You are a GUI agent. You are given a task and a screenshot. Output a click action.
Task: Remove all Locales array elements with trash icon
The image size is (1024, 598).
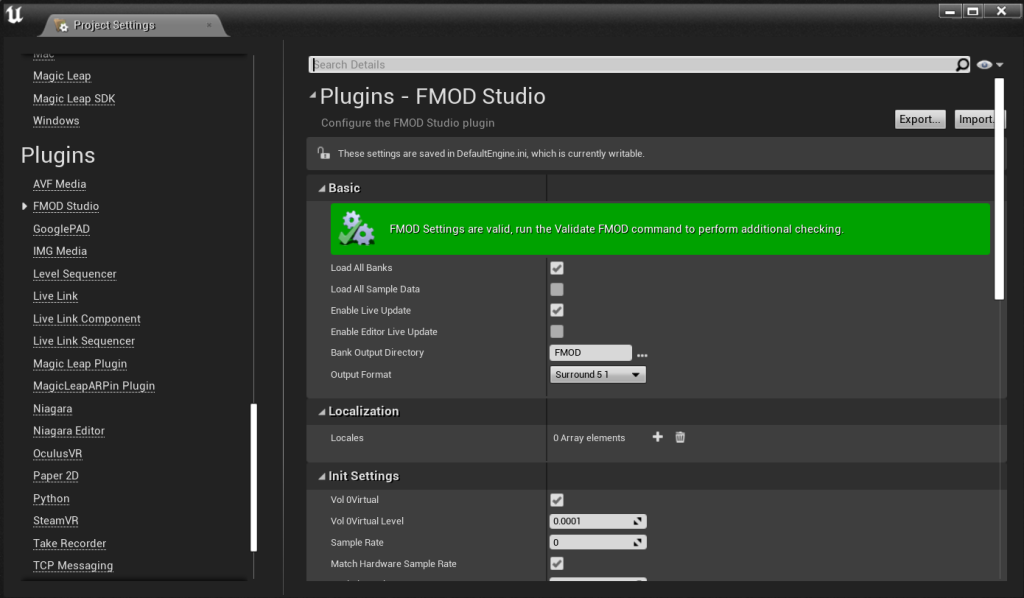[x=680, y=437]
